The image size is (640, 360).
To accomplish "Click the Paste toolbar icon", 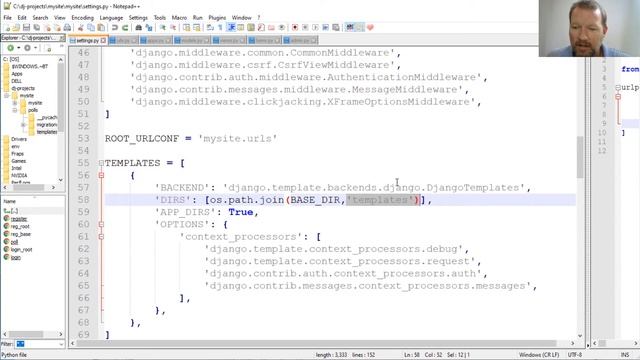I will (x=101, y=28).
